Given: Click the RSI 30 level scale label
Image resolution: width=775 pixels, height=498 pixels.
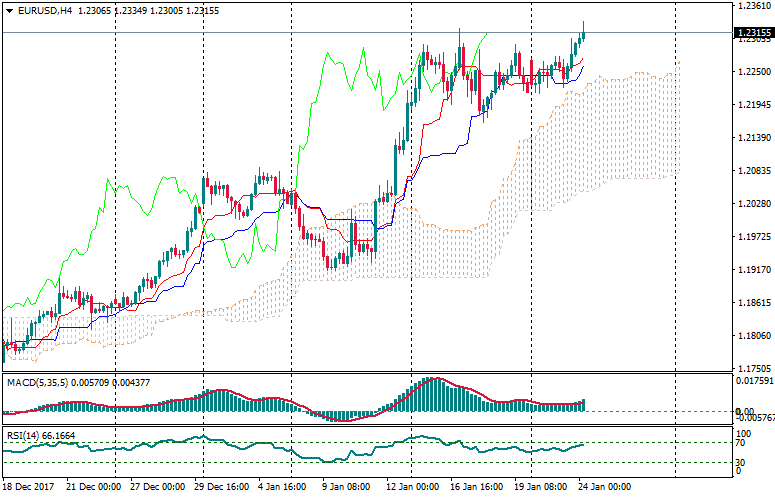Looking at the screenshot, I should [742, 462].
